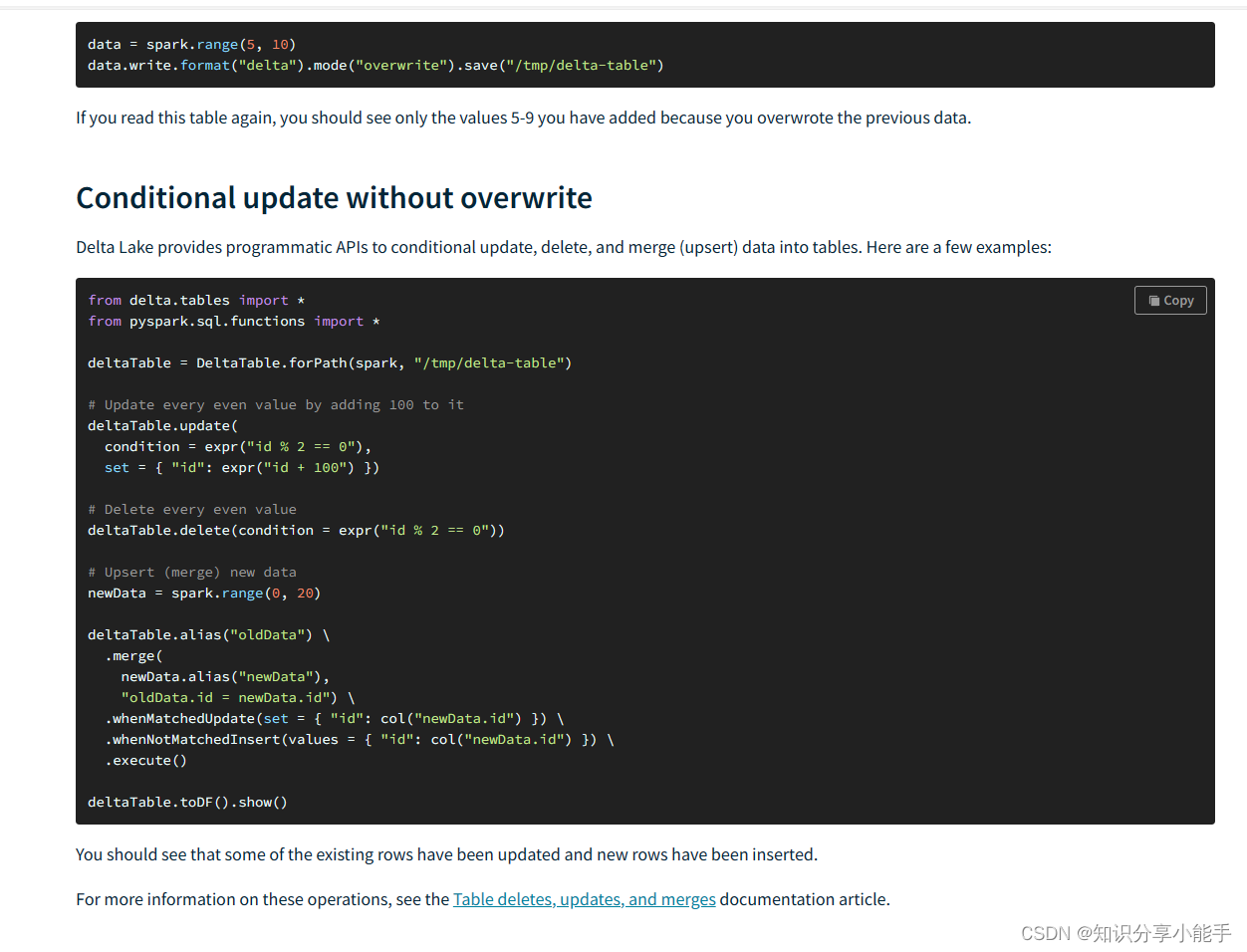The image size is (1247, 952).
Task: Click the DeltaTable.forPath(spark, ...) line
Action: [330, 362]
